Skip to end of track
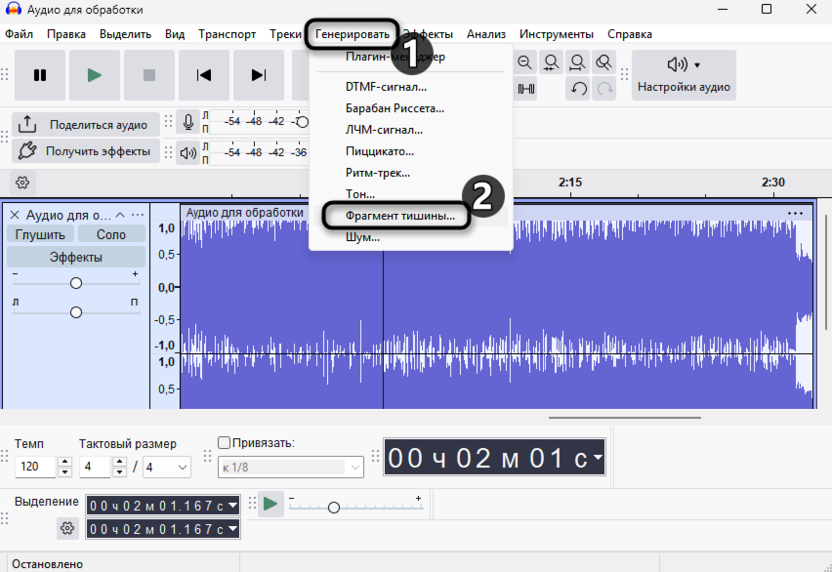832x572 pixels. pyautogui.click(x=258, y=75)
